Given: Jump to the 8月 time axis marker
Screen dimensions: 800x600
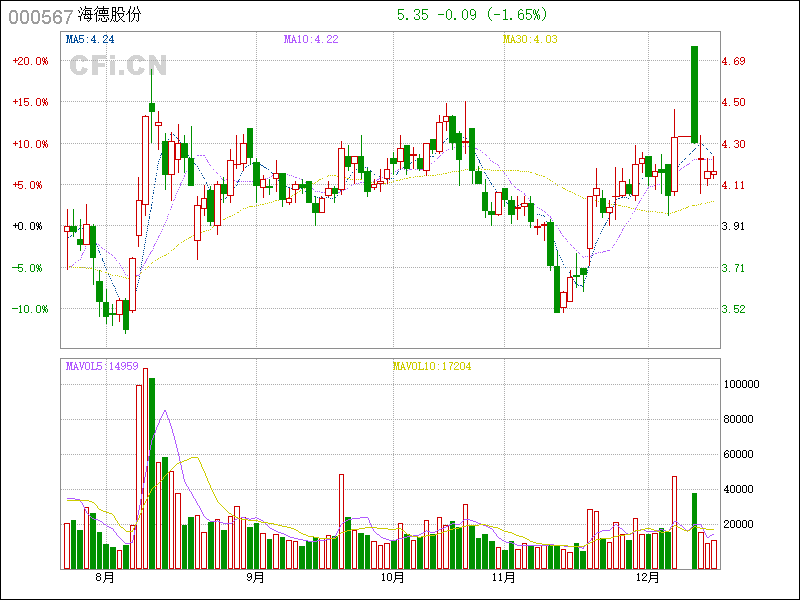Looking at the screenshot, I should [104, 577].
